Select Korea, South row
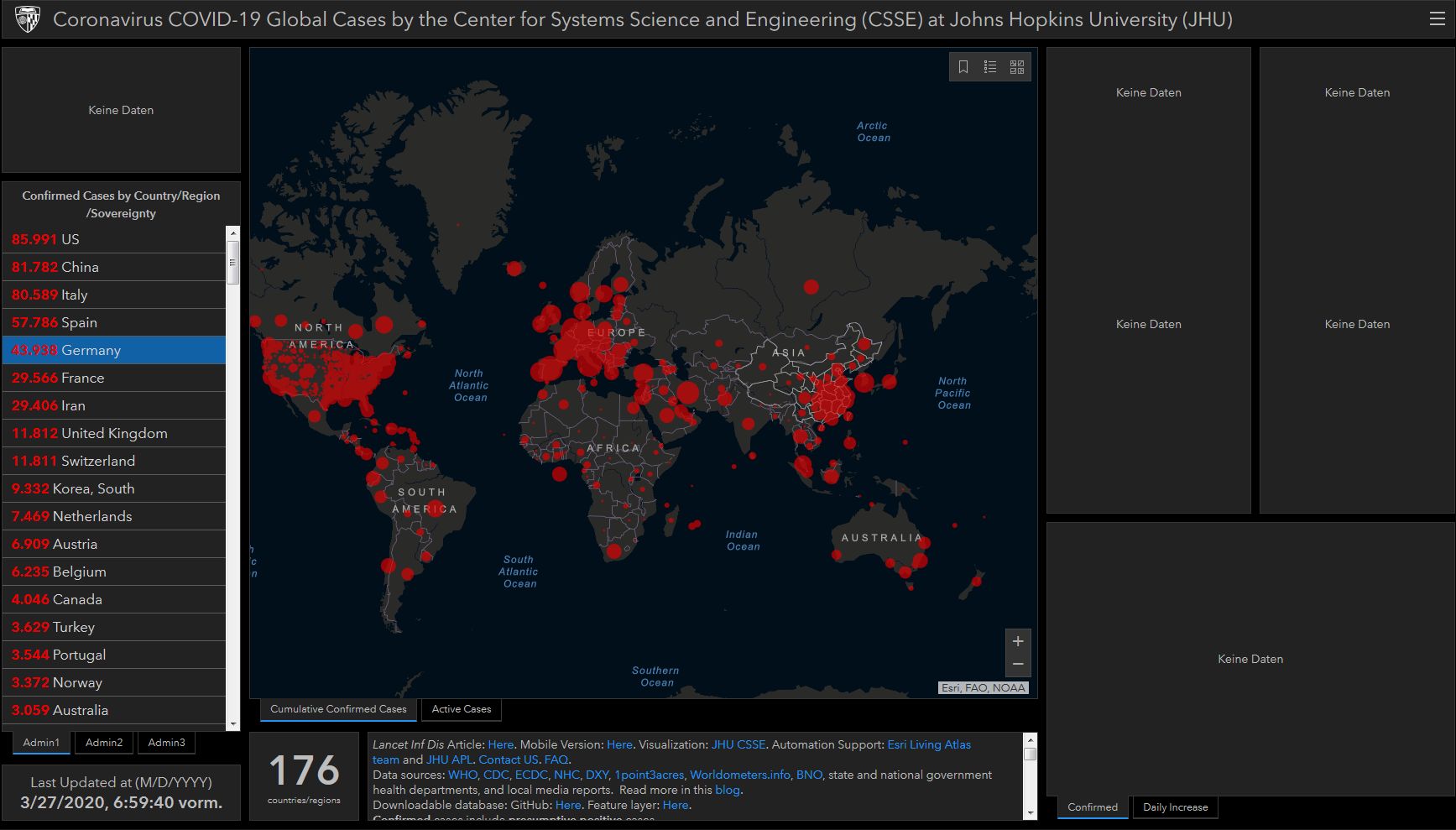1456x830 pixels. 114,488
